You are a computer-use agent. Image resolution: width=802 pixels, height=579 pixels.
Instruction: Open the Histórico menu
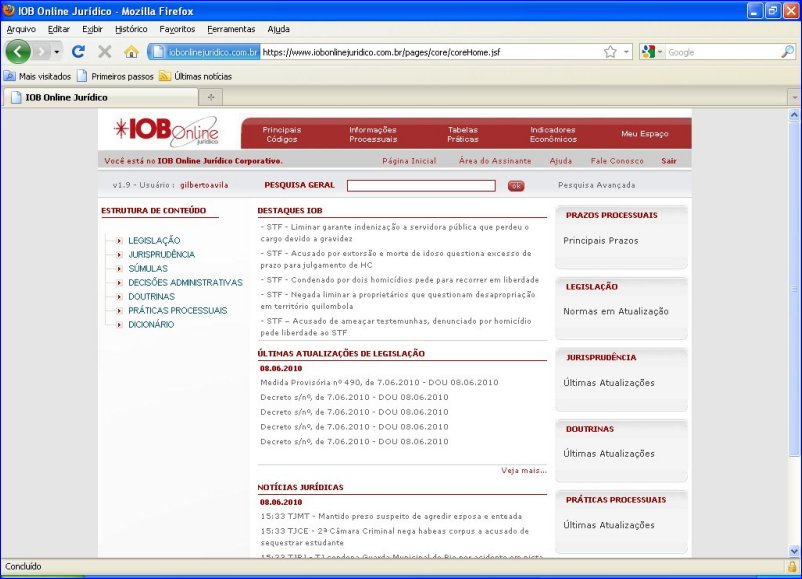click(131, 29)
